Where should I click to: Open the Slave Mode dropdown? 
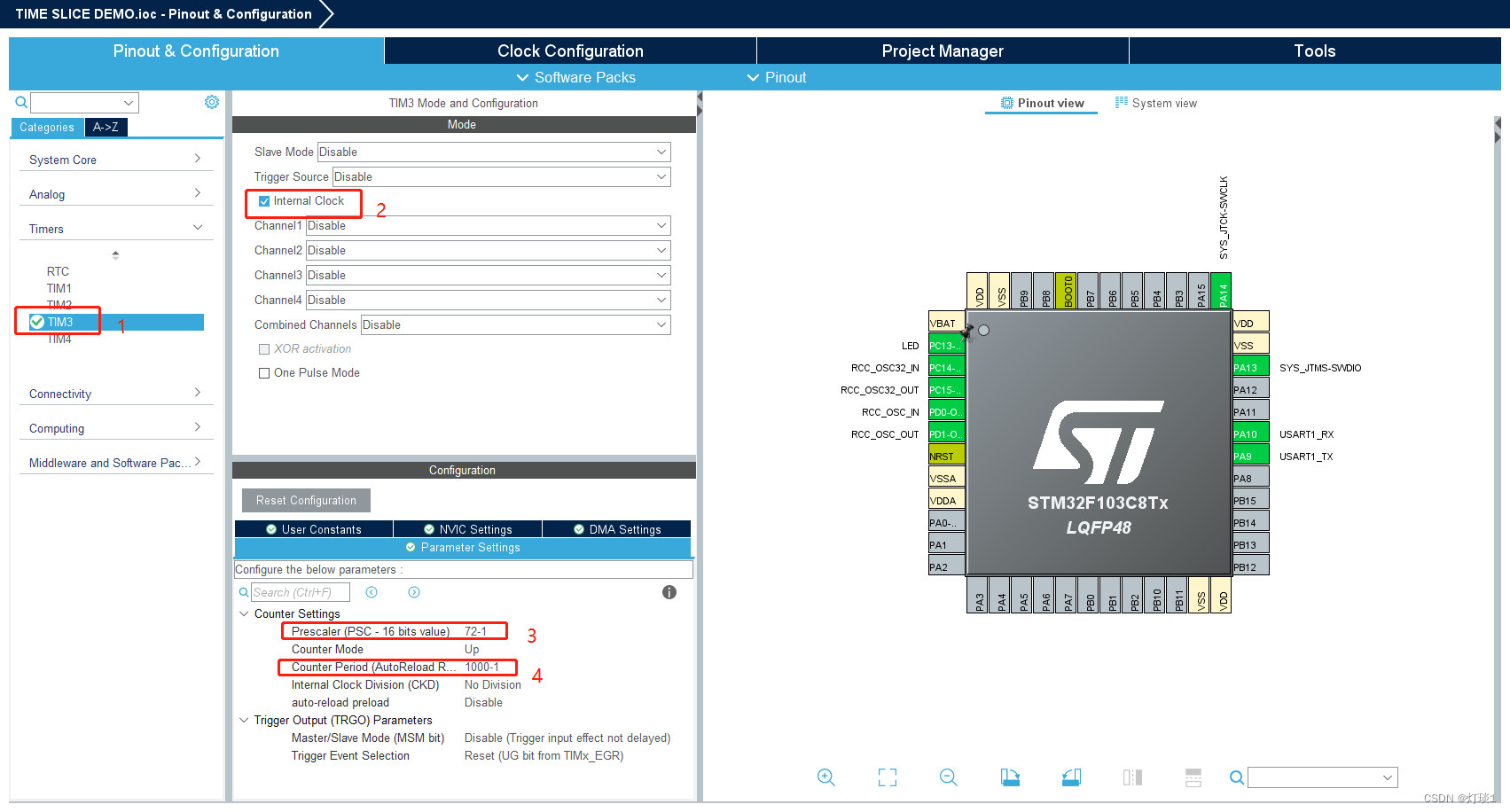click(494, 152)
